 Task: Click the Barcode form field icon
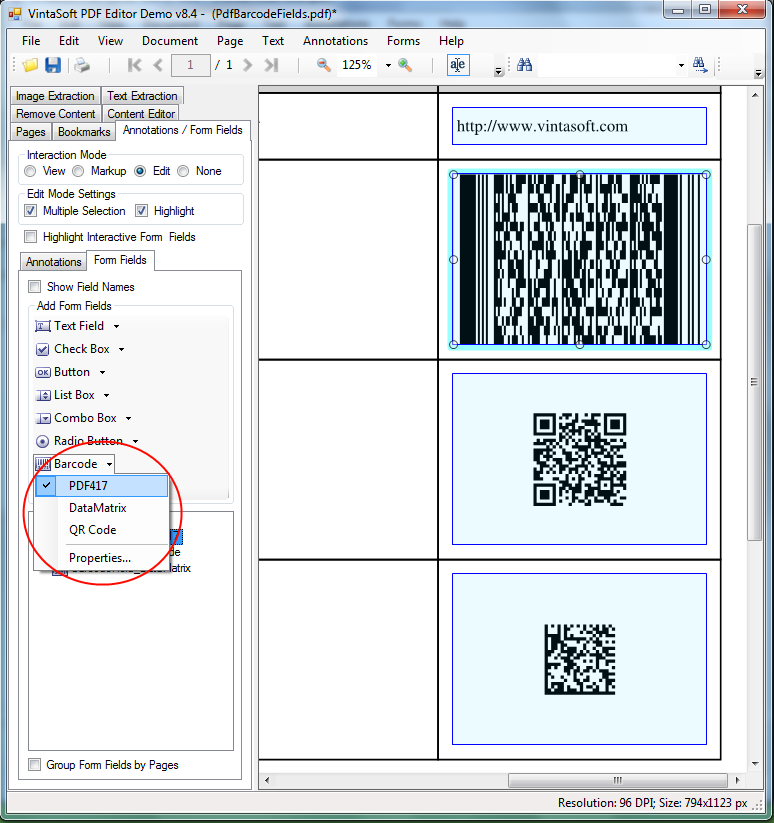pyautogui.click(x=43, y=464)
